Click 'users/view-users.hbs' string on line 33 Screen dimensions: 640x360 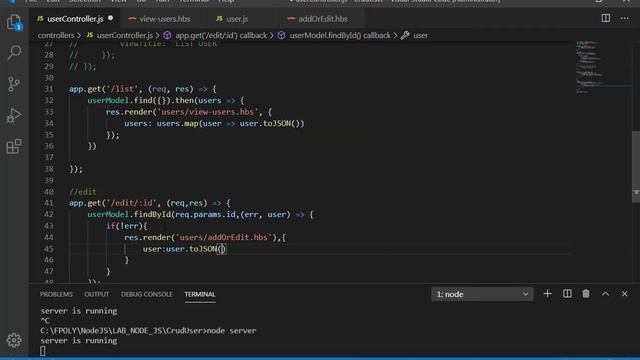(208, 112)
